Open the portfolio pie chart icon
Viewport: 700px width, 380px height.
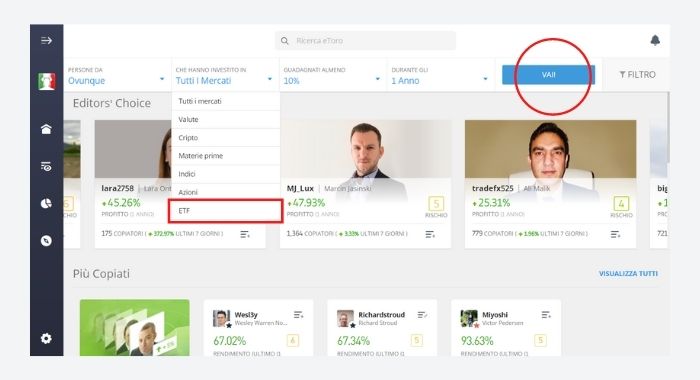coord(46,204)
